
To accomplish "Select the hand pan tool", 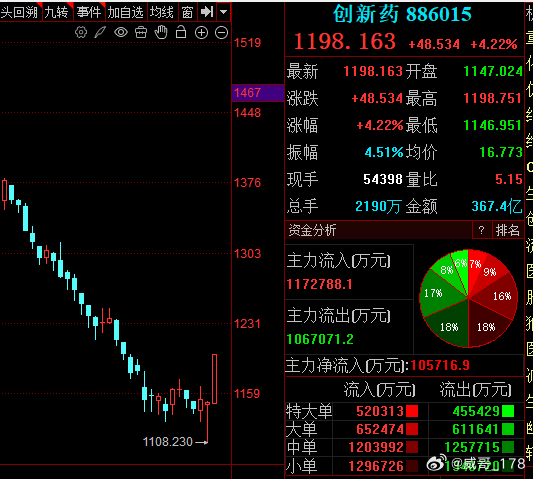I will coord(161,32).
